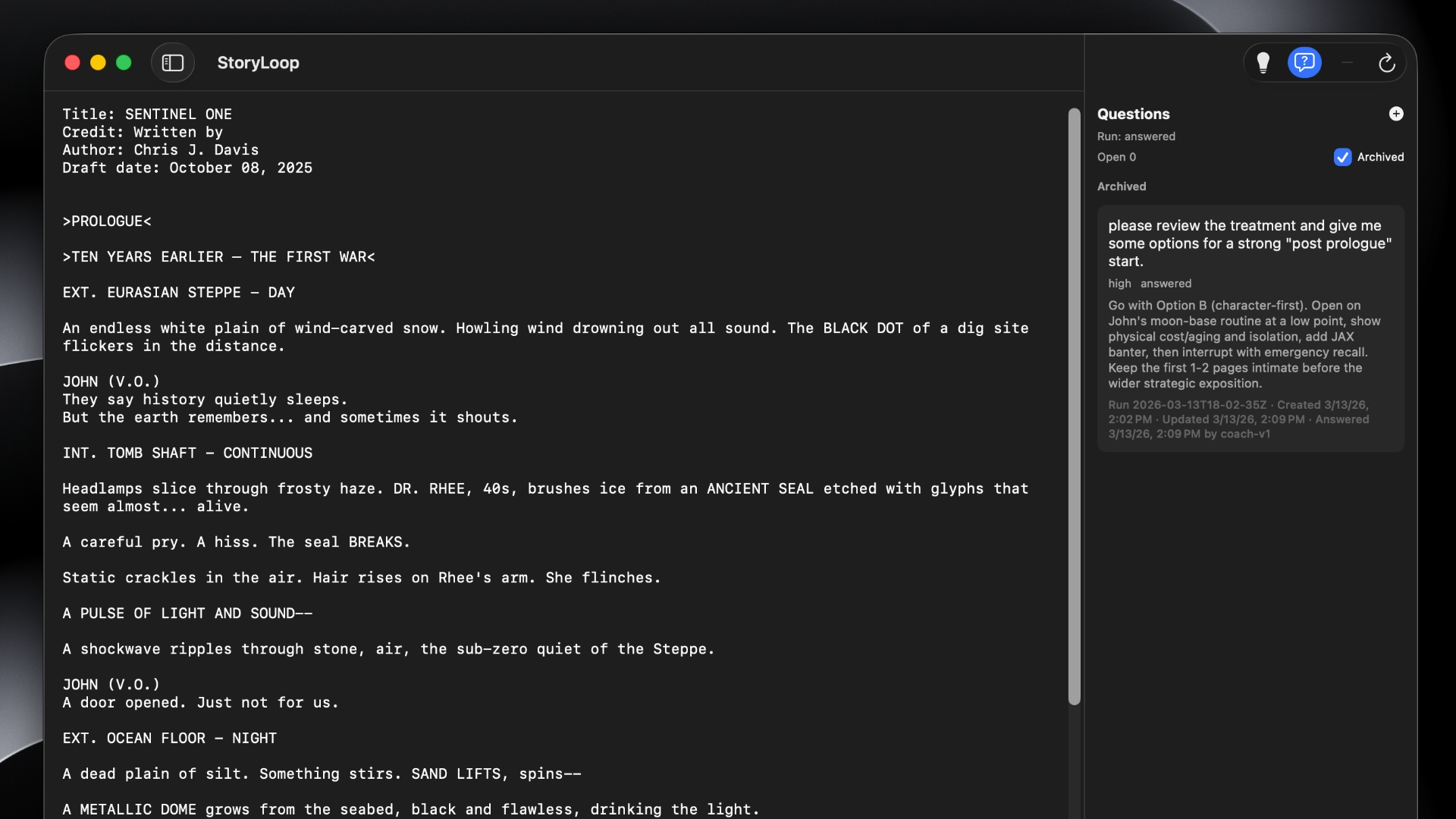Click '>TEN YEARS EARLIER — THE FIRST WAR<' line
This screenshot has width=1456, height=819.
(219, 257)
